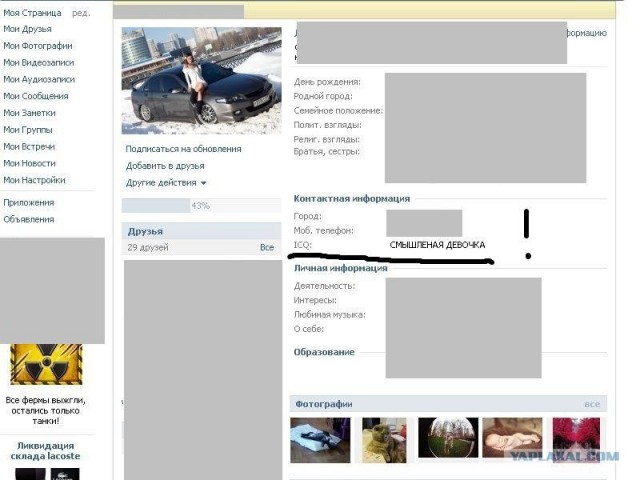
Task: Click the Братья, сестры: label
Action: 327,151
